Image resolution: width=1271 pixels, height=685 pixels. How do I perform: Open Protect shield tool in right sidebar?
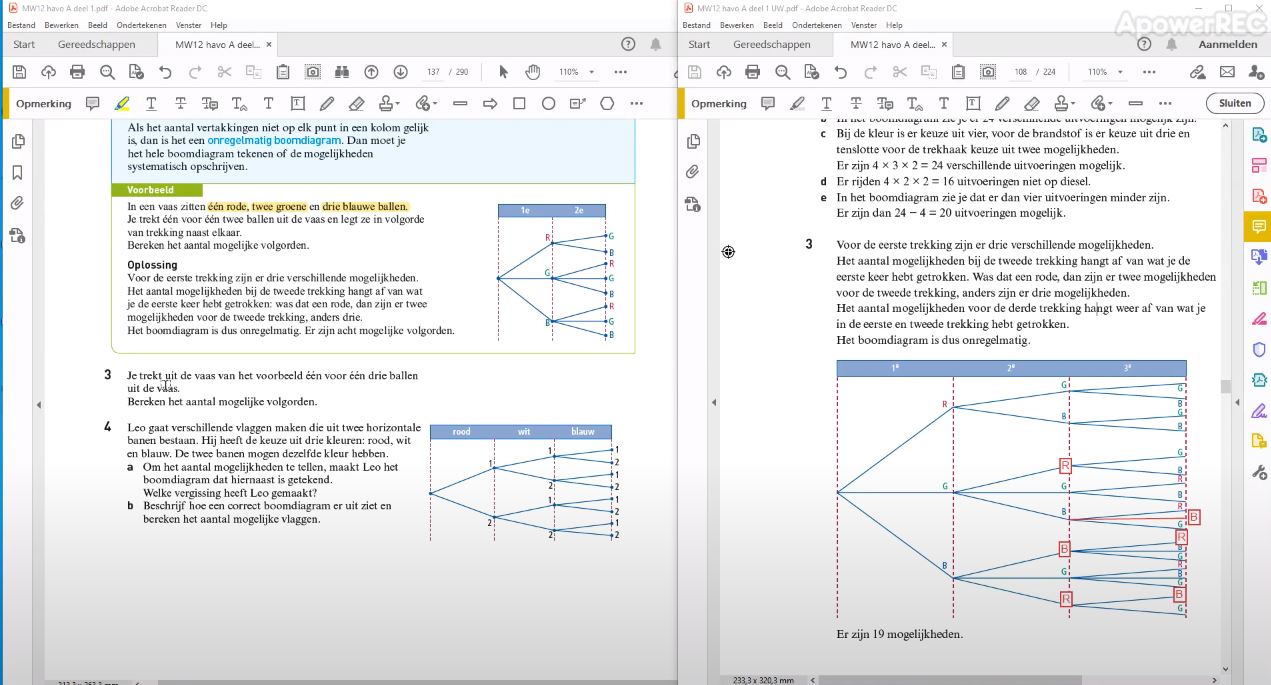(1259, 349)
